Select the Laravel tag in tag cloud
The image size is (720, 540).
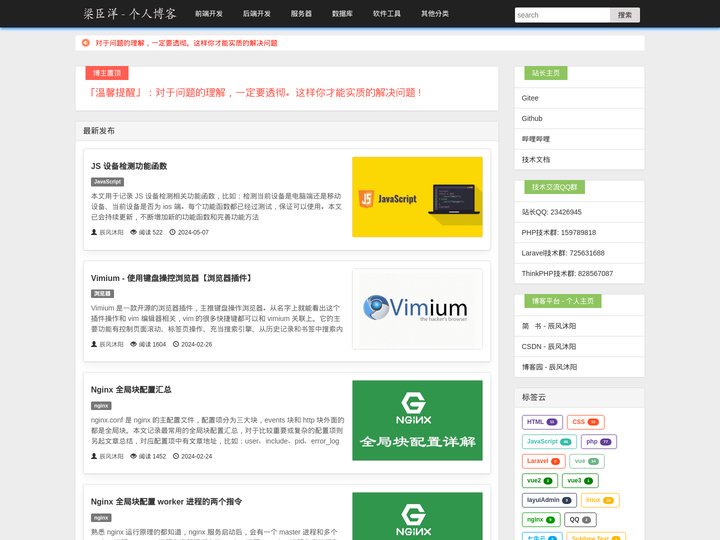pyautogui.click(x=544, y=461)
